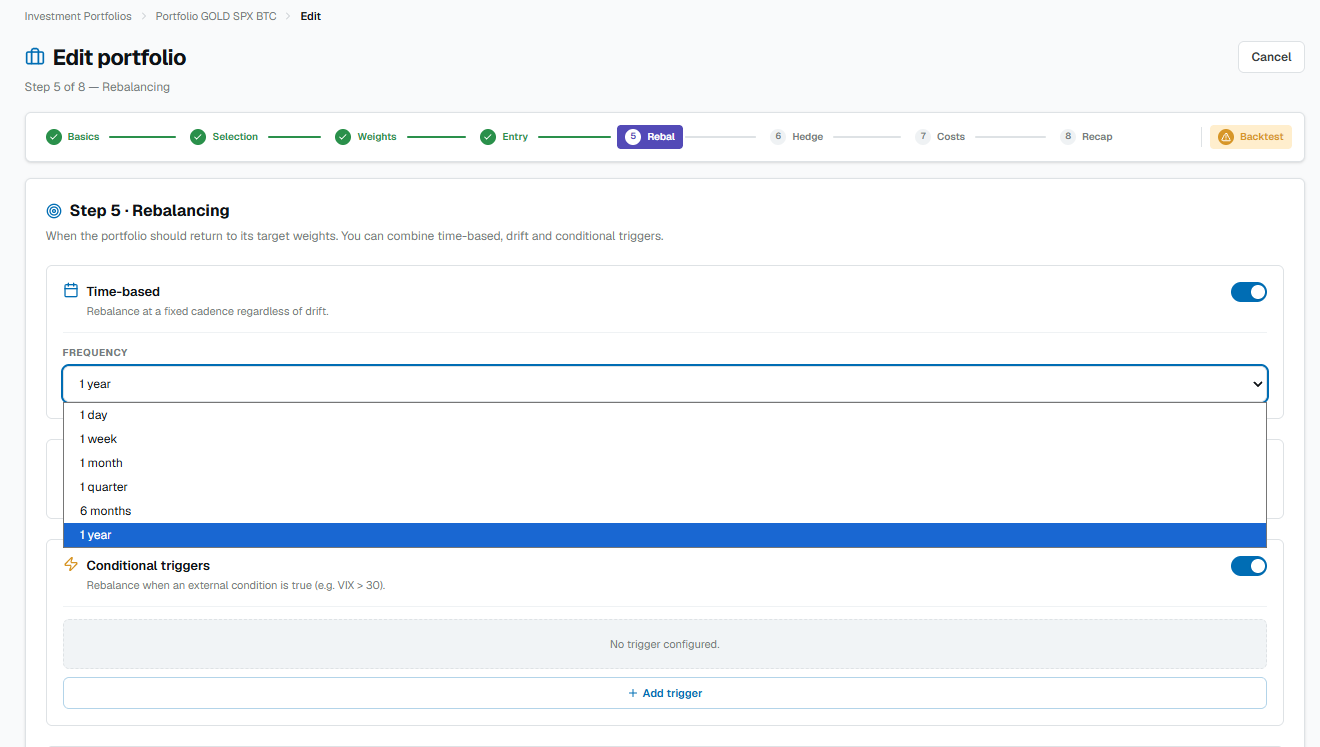The width and height of the screenshot is (1320, 747).
Task: Click the green checkmark for Basics step
Action: coord(54,137)
